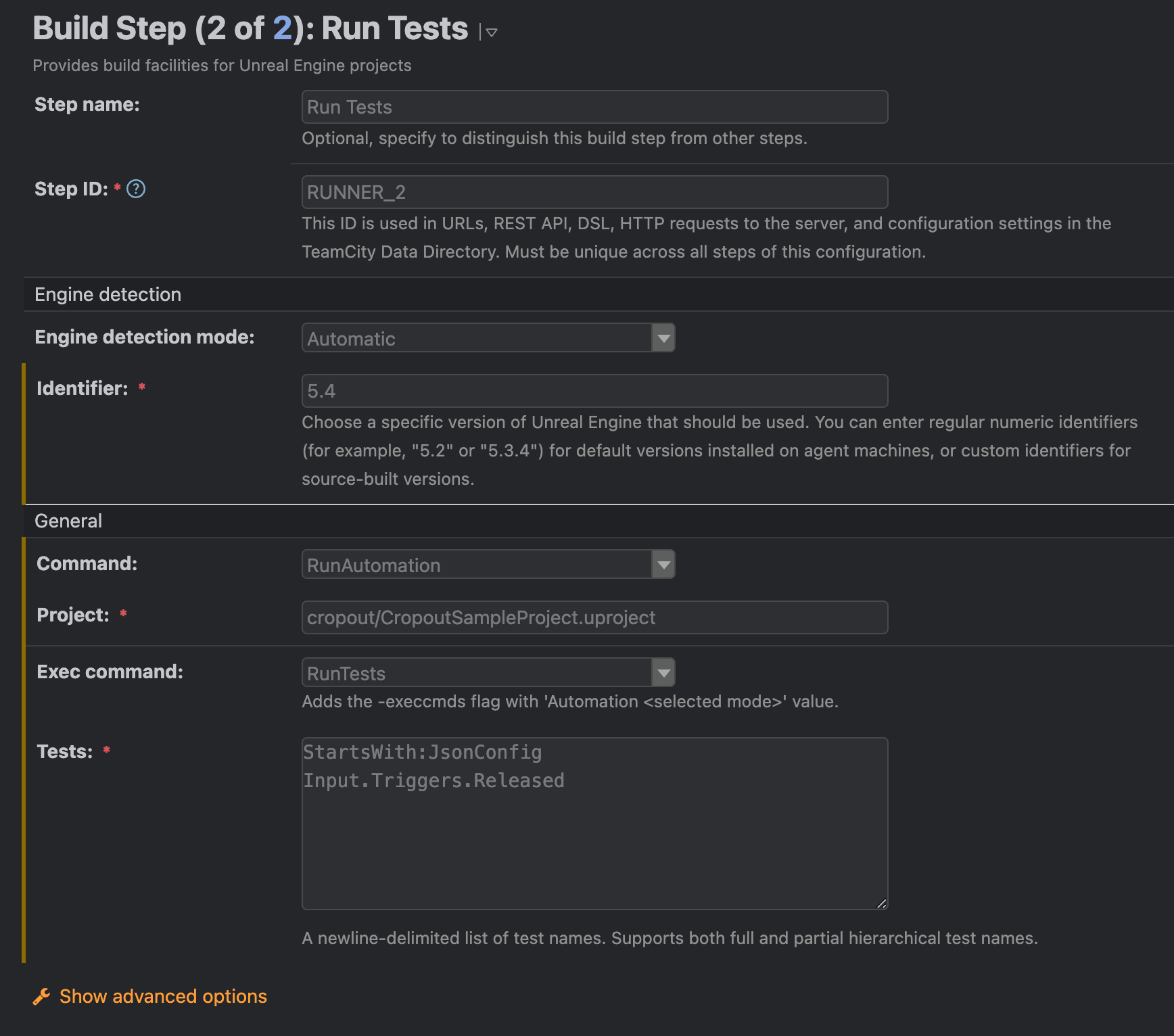Click the General section header
Viewport: 1174px width, 1036px height.
pyautogui.click(x=598, y=521)
